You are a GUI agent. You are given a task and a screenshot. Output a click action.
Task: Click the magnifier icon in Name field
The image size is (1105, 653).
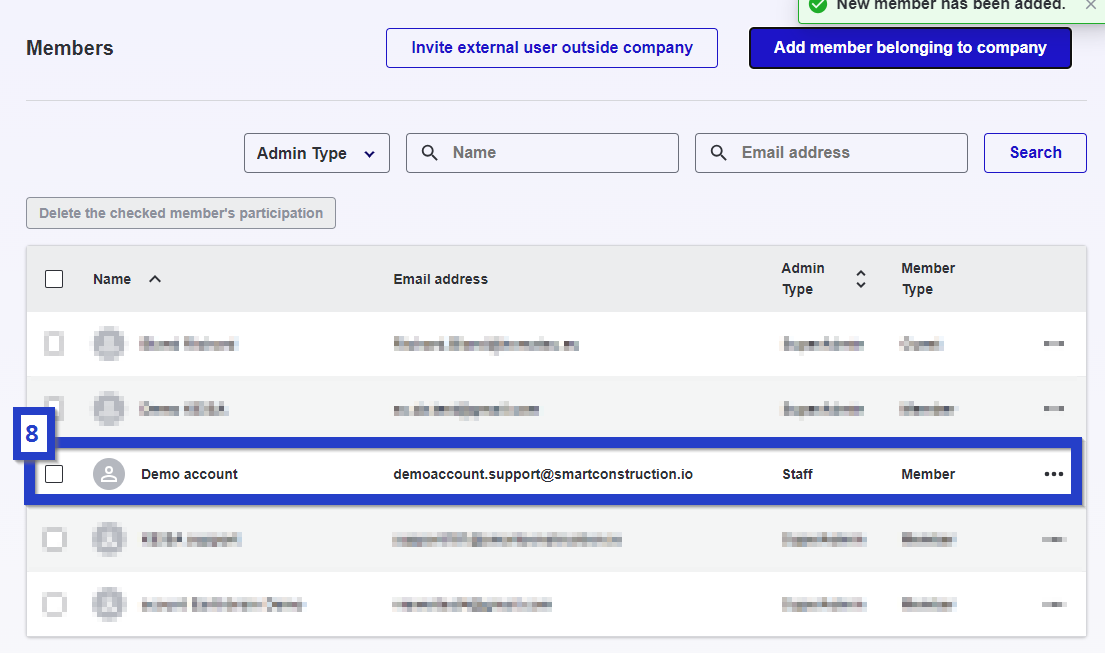point(430,153)
